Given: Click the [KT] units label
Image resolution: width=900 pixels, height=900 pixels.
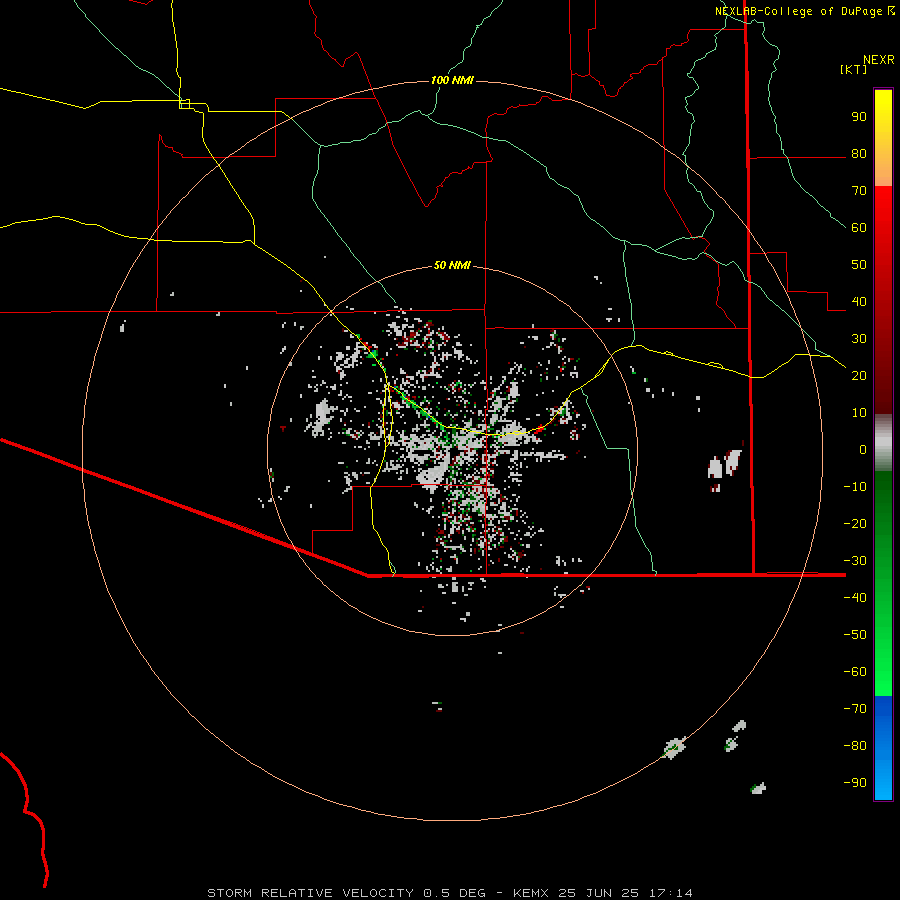Looking at the screenshot, I should click(x=854, y=69).
